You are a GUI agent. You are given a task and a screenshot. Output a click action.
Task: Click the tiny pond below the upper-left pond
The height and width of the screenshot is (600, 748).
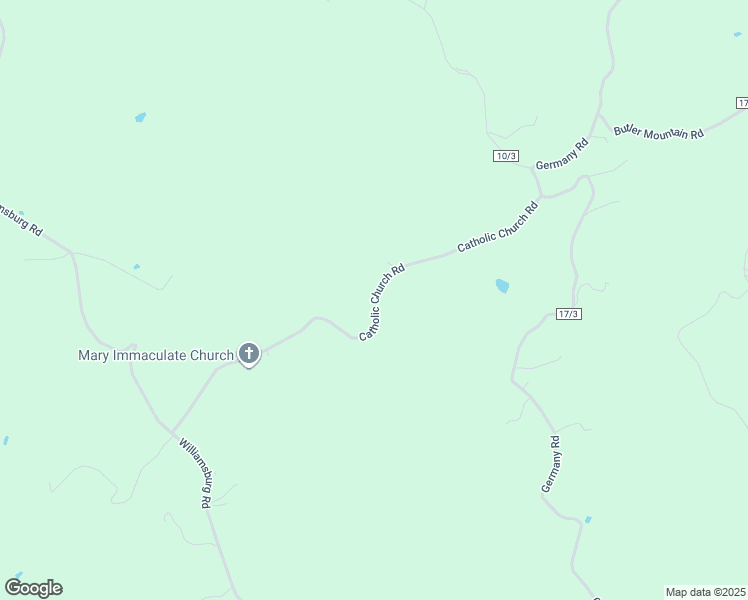tap(137, 267)
